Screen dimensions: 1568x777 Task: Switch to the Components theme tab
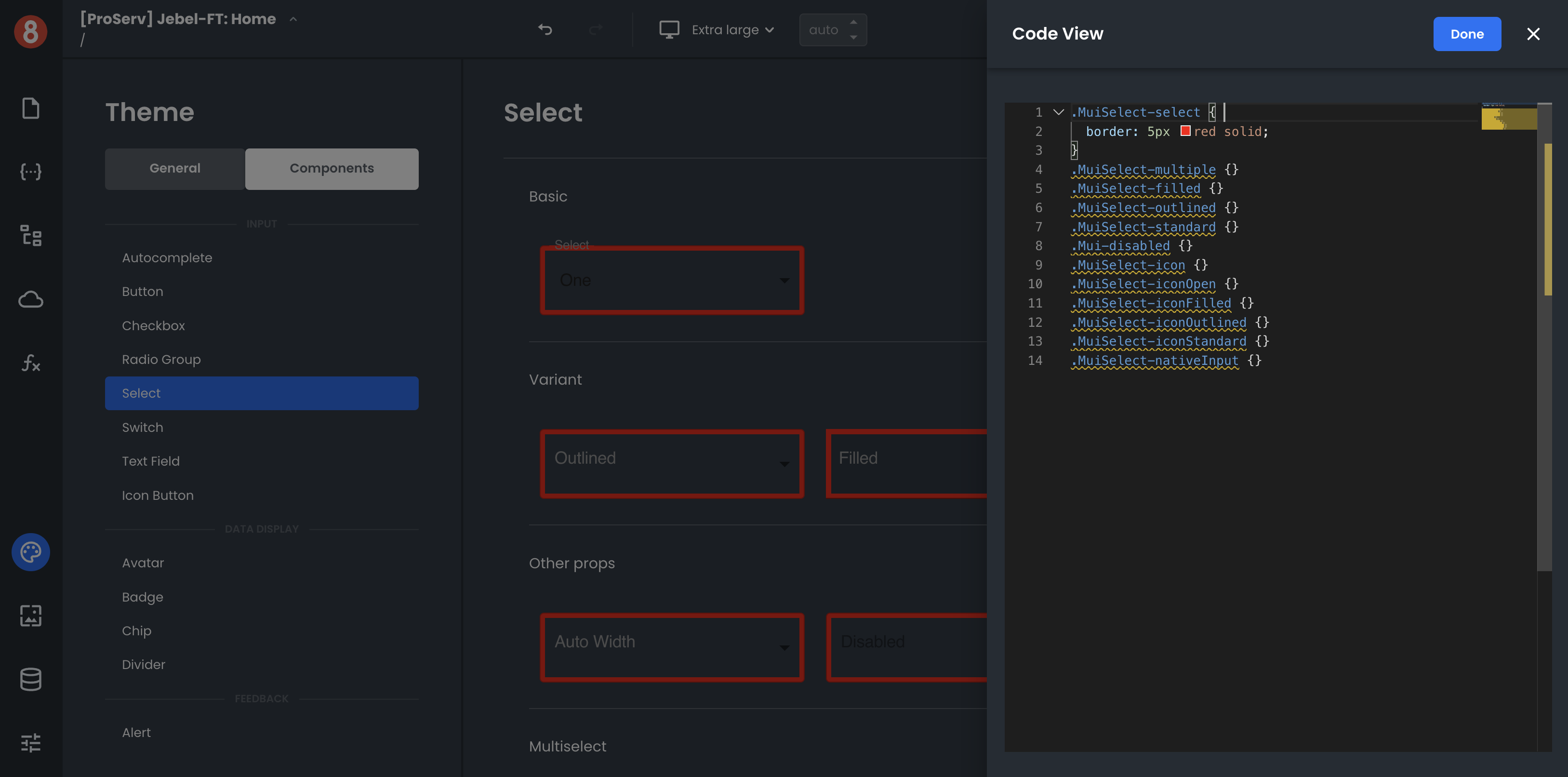pos(331,169)
